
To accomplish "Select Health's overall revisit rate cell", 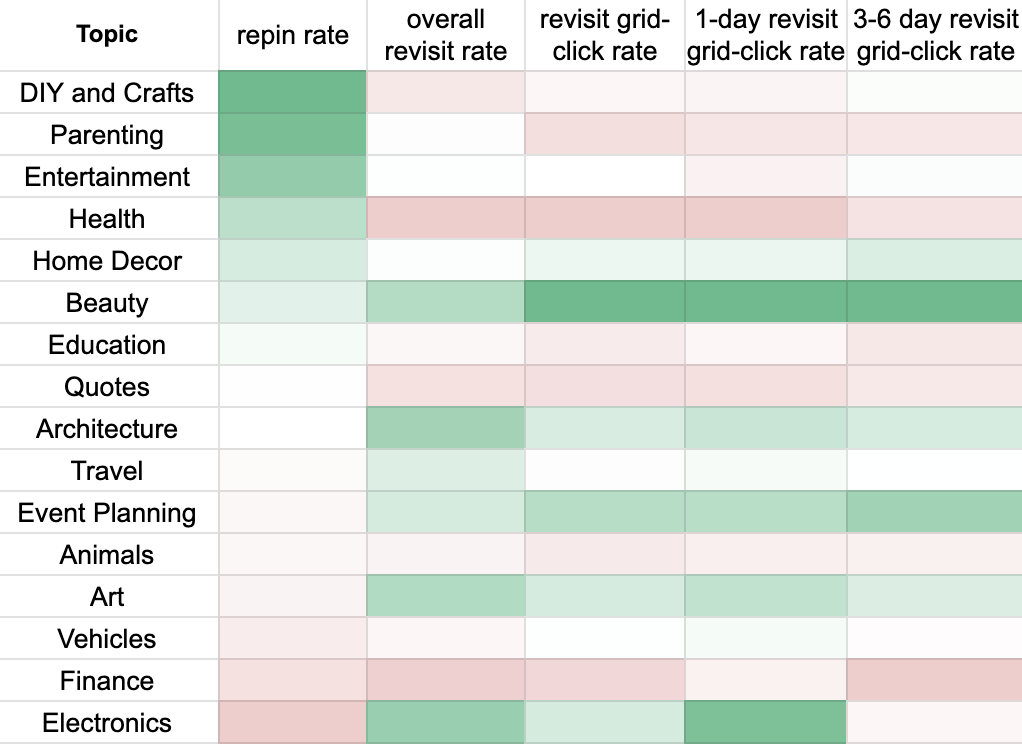I will [x=445, y=219].
